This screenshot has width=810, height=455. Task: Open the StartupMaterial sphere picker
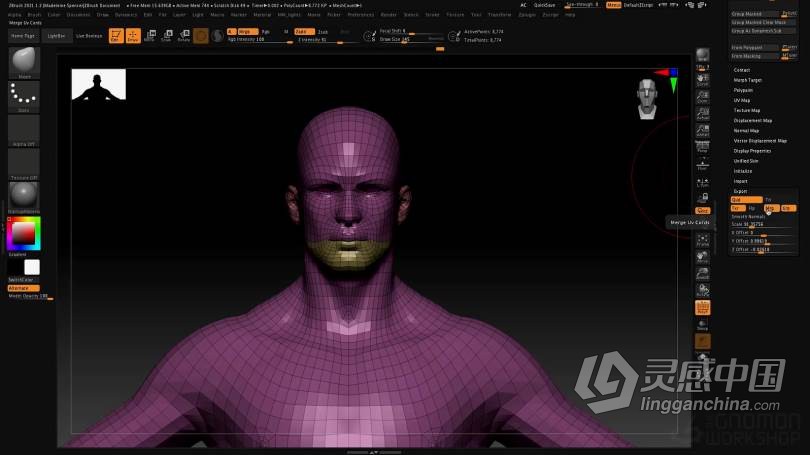click(x=24, y=197)
